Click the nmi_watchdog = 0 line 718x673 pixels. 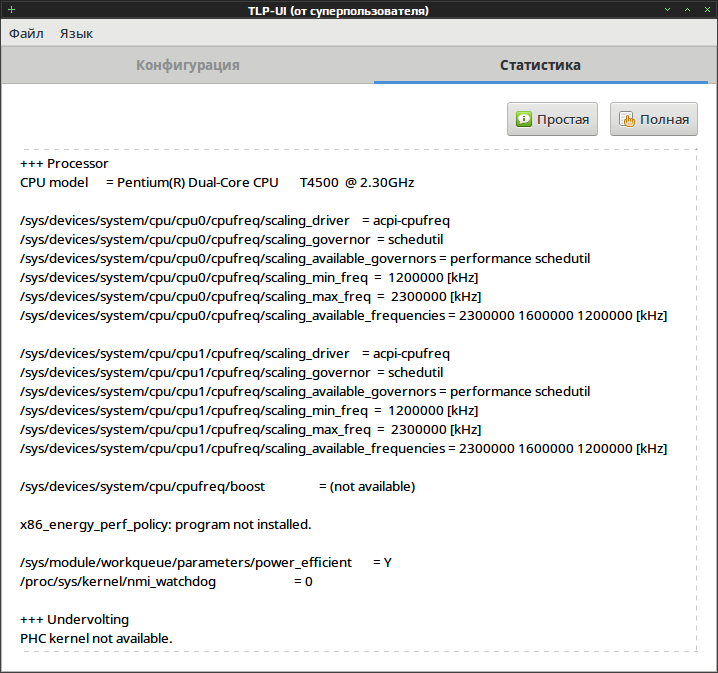pos(166,581)
